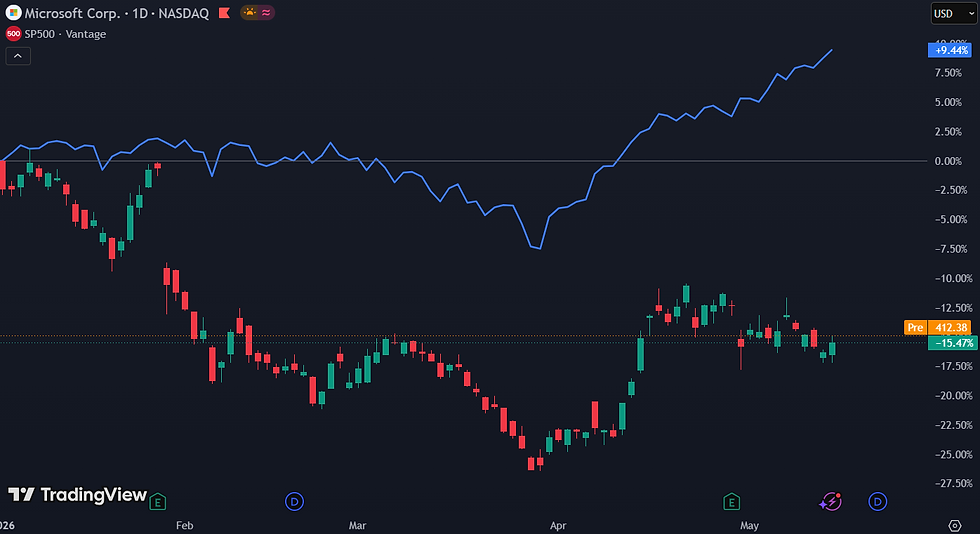Open the dividend D marker in late May
This screenshot has height=534, width=980.
click(878, 501)
